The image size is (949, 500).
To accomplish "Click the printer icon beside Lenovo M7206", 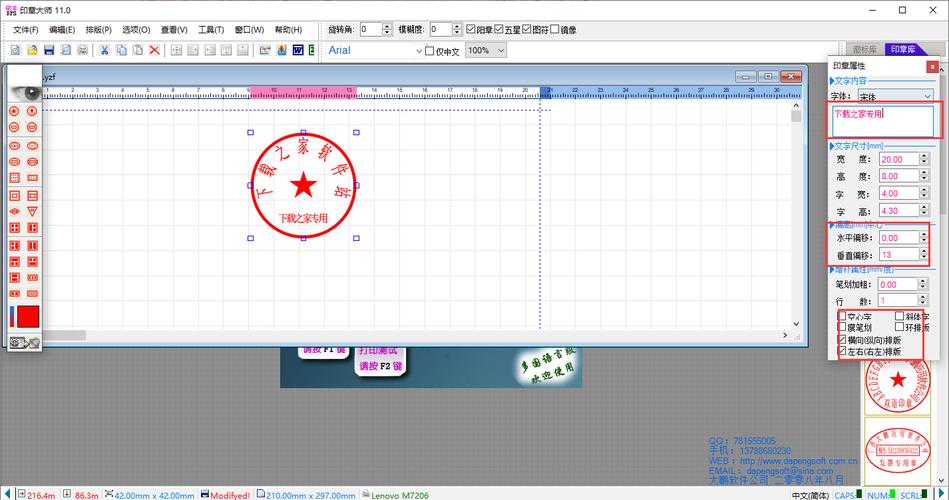I will (x=366, y=495).
